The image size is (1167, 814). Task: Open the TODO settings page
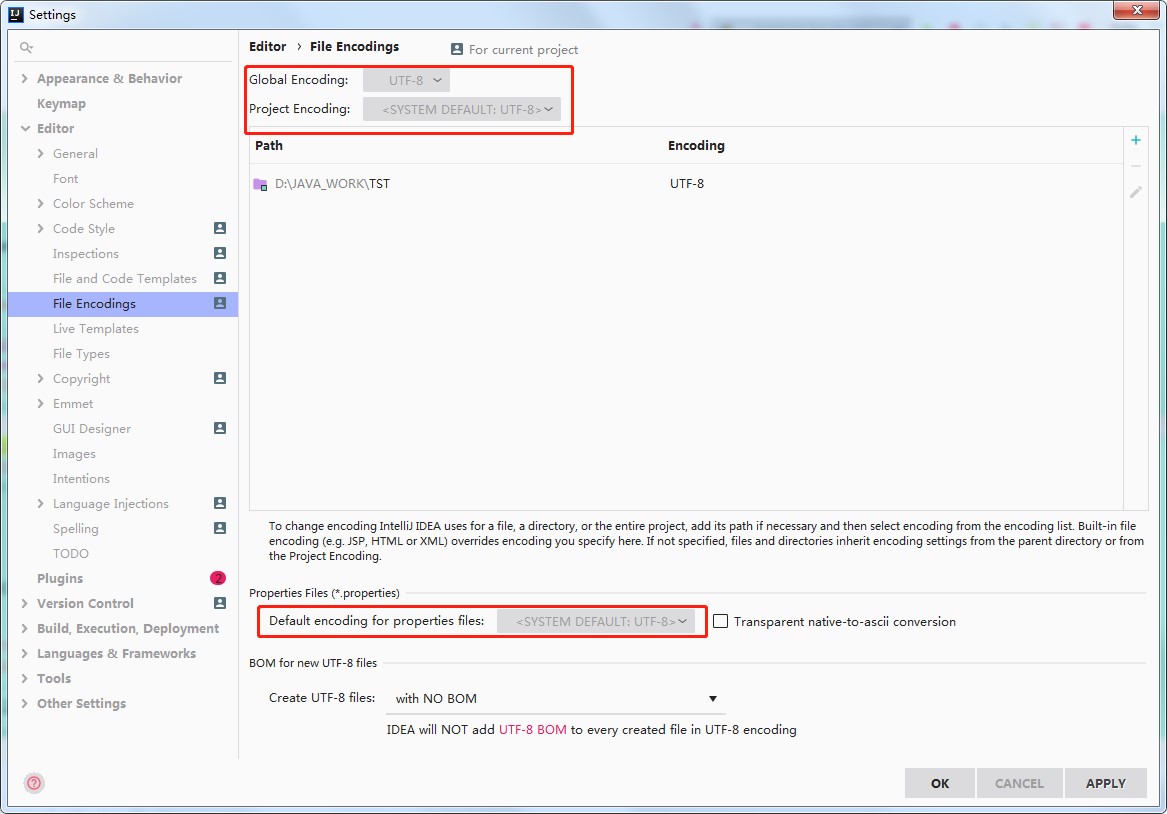pyautogui.click(x=71, y=554)
